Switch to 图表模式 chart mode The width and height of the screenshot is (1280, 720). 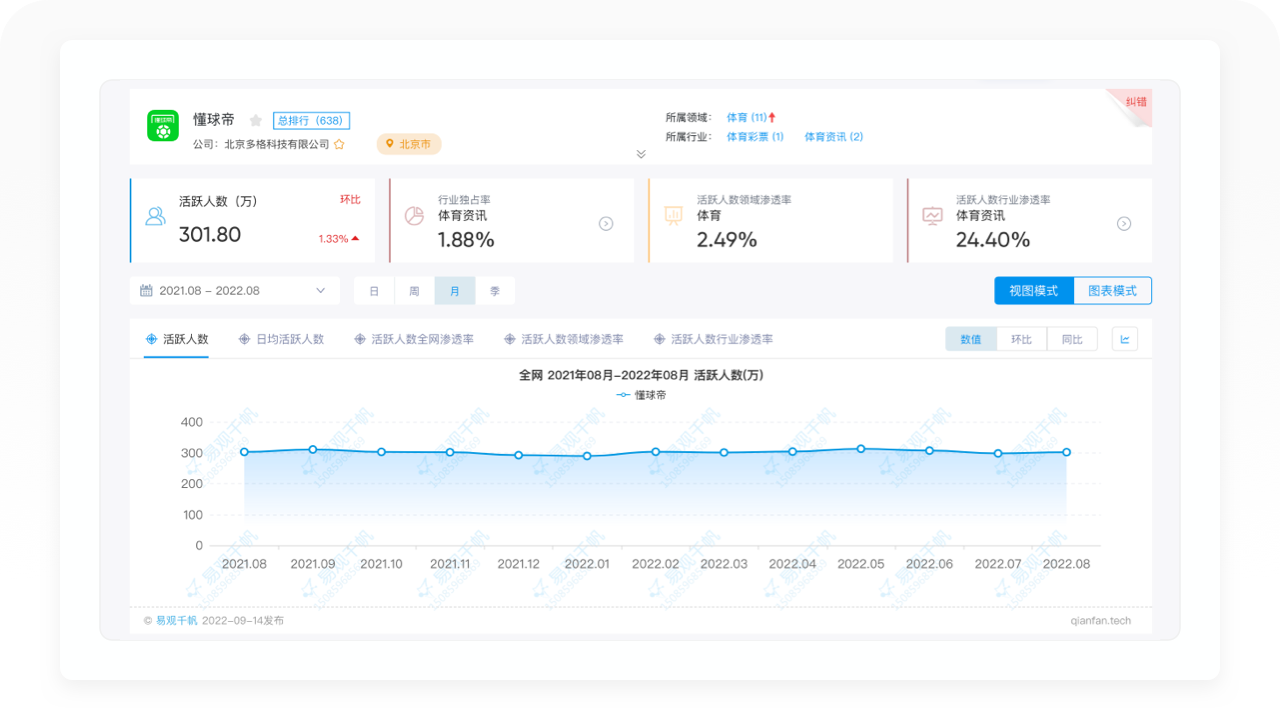click(x=1113, y=291)
